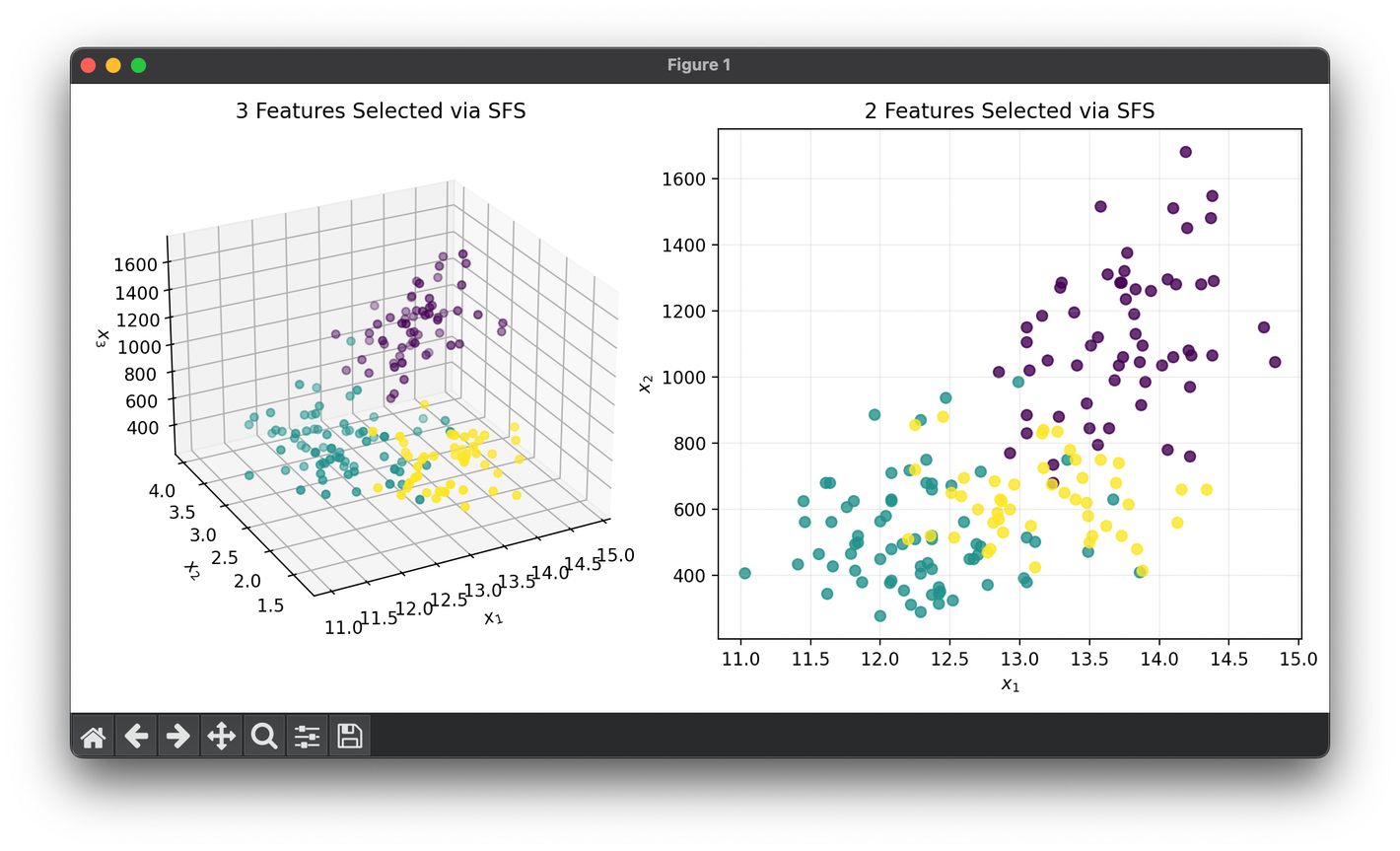Click the 12.5 tick on the 2D plot x-axis

coord(949,659)
